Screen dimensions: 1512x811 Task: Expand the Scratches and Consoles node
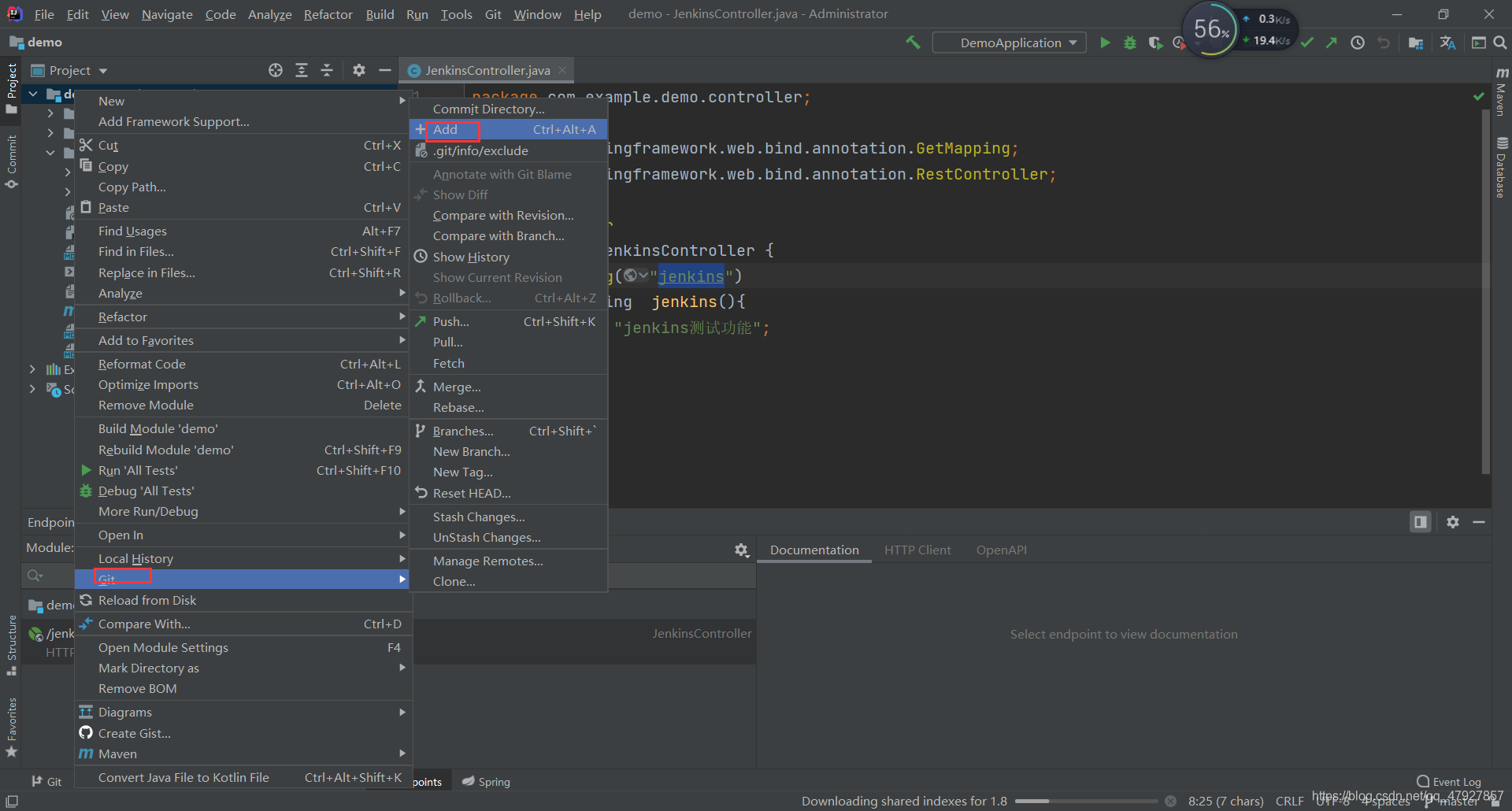pos(32,389)
